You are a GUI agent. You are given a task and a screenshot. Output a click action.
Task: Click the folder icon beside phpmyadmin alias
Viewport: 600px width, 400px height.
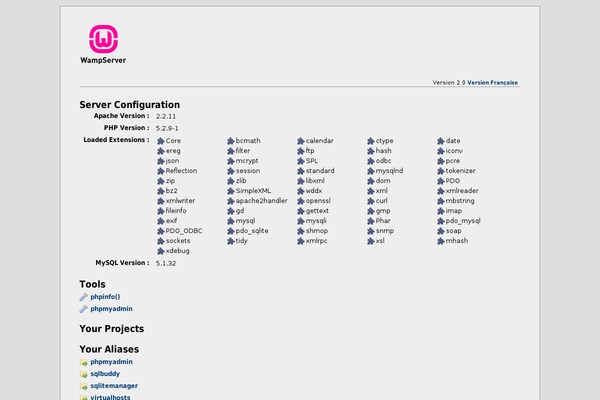83,362
